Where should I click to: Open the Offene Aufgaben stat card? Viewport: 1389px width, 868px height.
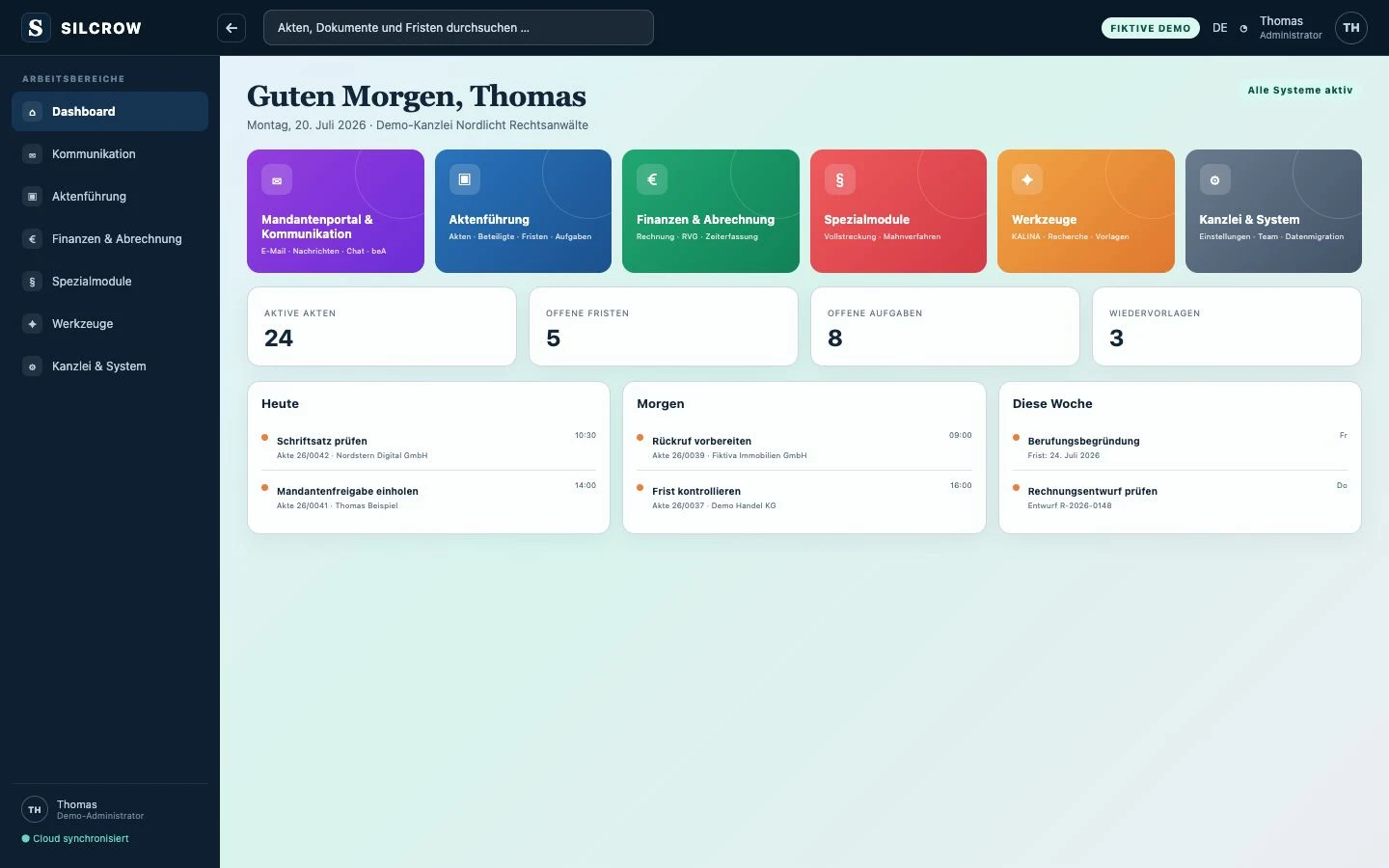tap(945, 327)
